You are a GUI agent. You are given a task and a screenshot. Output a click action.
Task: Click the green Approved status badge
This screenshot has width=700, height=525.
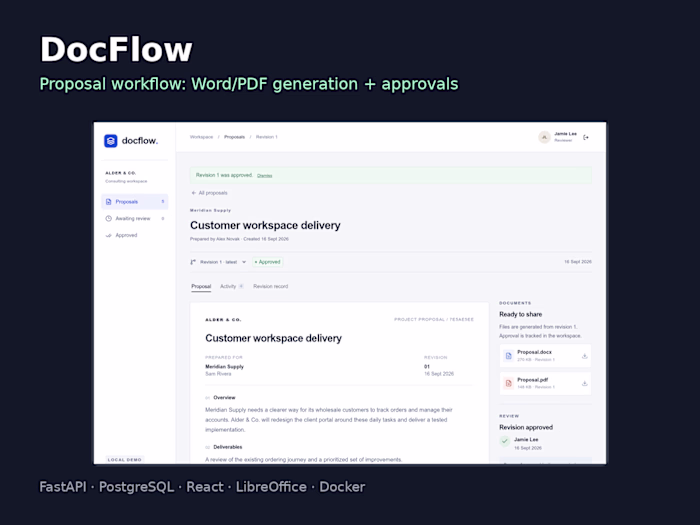click(267, 262)
